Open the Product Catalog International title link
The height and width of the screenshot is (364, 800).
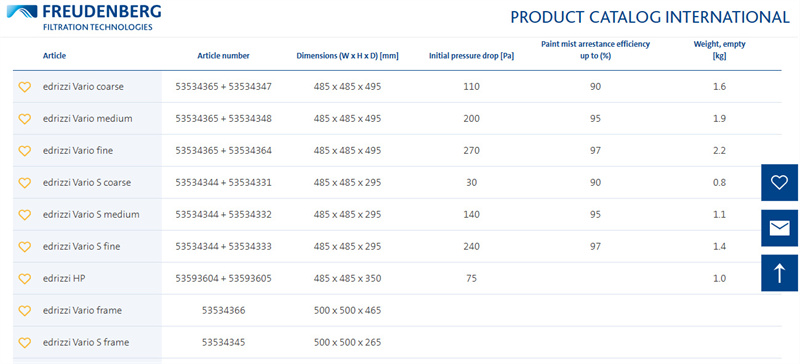tap(649, 17)
